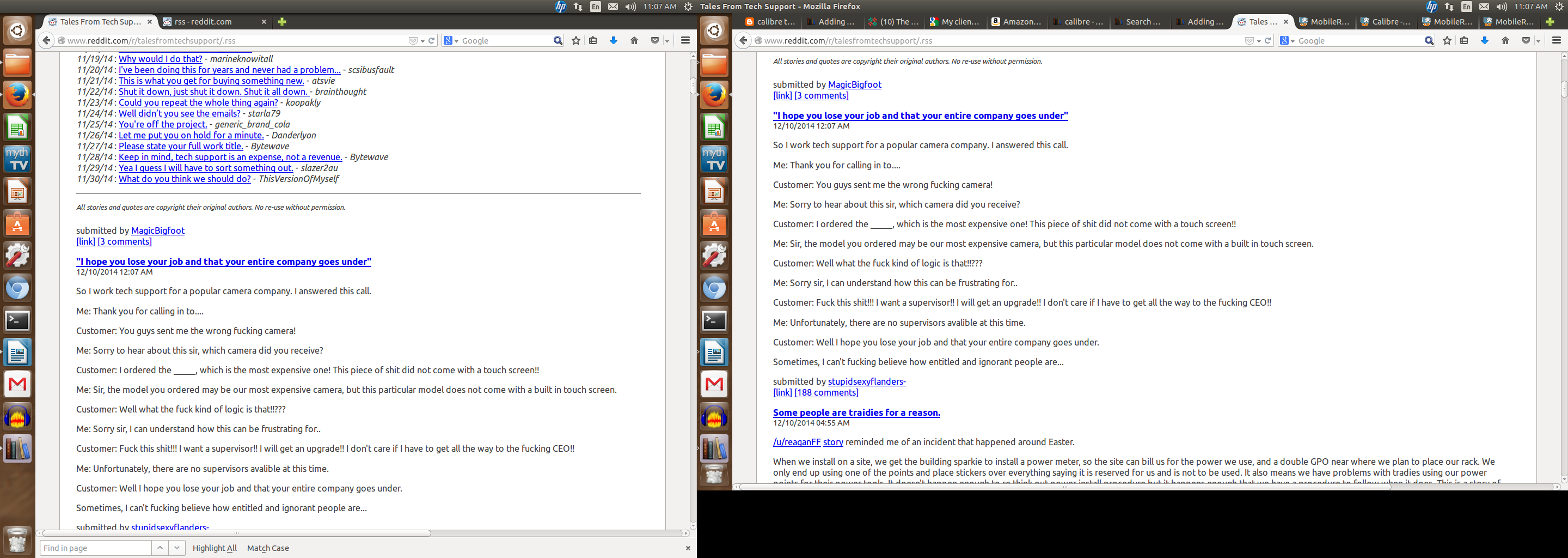Image resolution: width=1568 pixels, height=558 pixels.
Task: Launch MythTV from left screen launcher
Action: coord(17,160)
